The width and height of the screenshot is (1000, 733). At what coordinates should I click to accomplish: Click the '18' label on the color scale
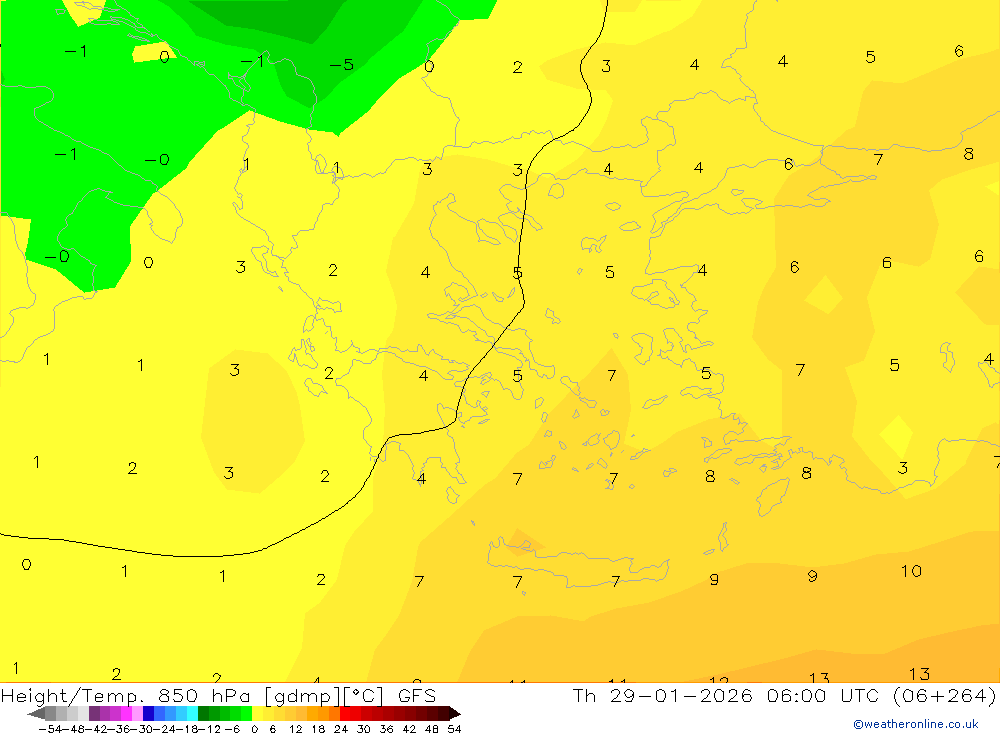coord(318,729)
